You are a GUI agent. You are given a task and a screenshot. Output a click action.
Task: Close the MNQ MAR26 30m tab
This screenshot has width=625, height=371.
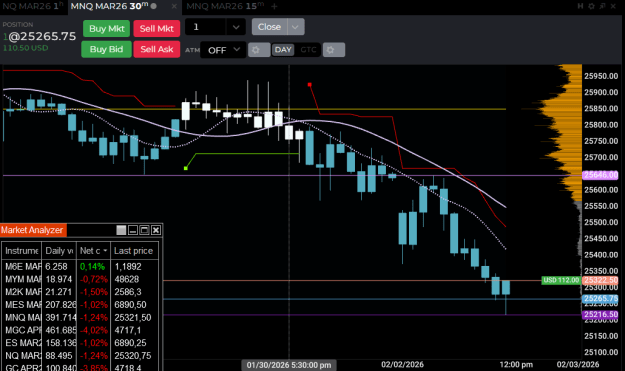pos(174,6)
